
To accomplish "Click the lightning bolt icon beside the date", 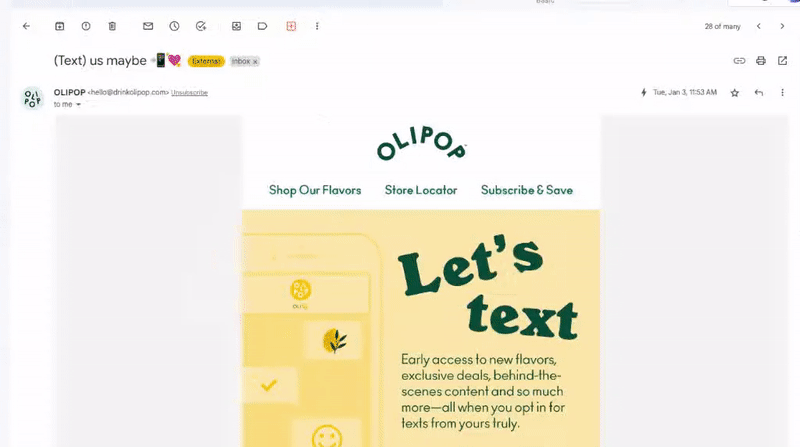I will [x=644, y=92].
